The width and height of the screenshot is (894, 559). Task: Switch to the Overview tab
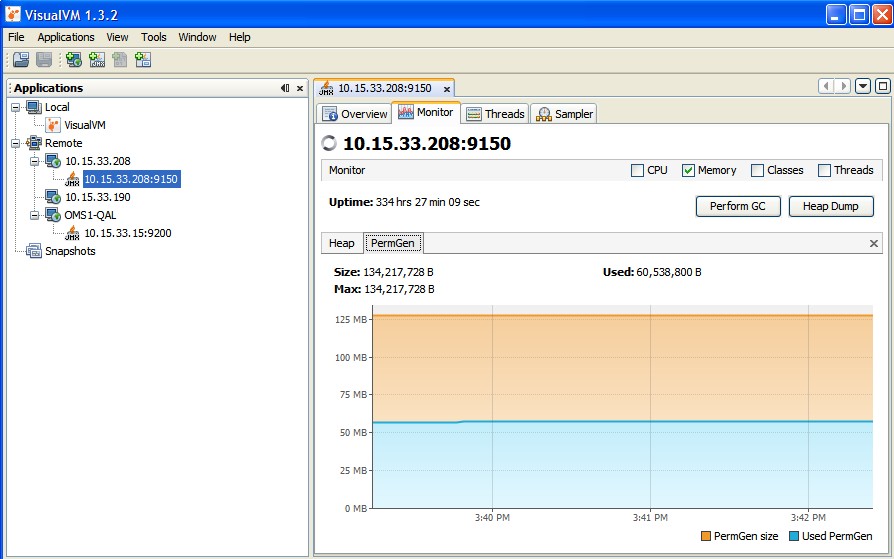point(355,114)
